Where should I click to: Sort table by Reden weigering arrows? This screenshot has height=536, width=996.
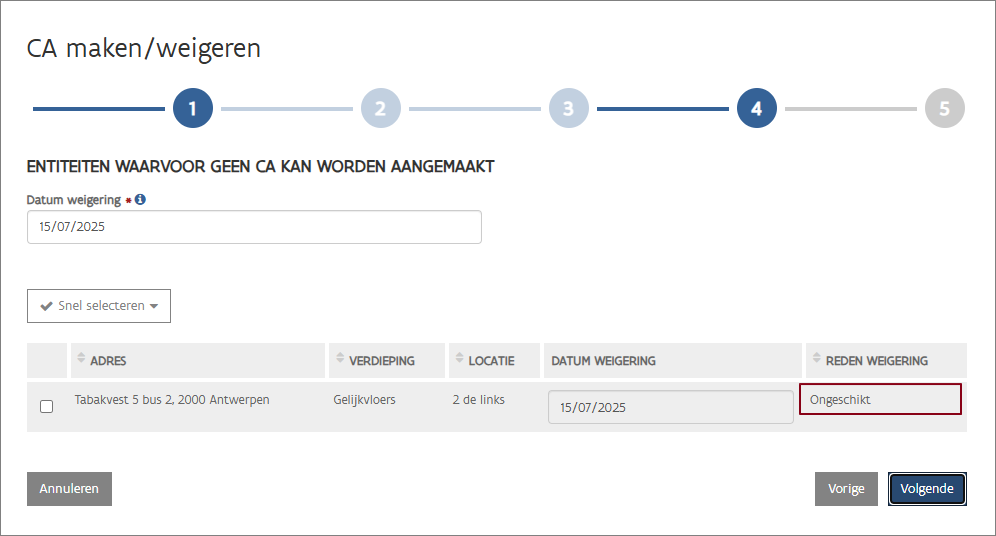tap(816, 360)
